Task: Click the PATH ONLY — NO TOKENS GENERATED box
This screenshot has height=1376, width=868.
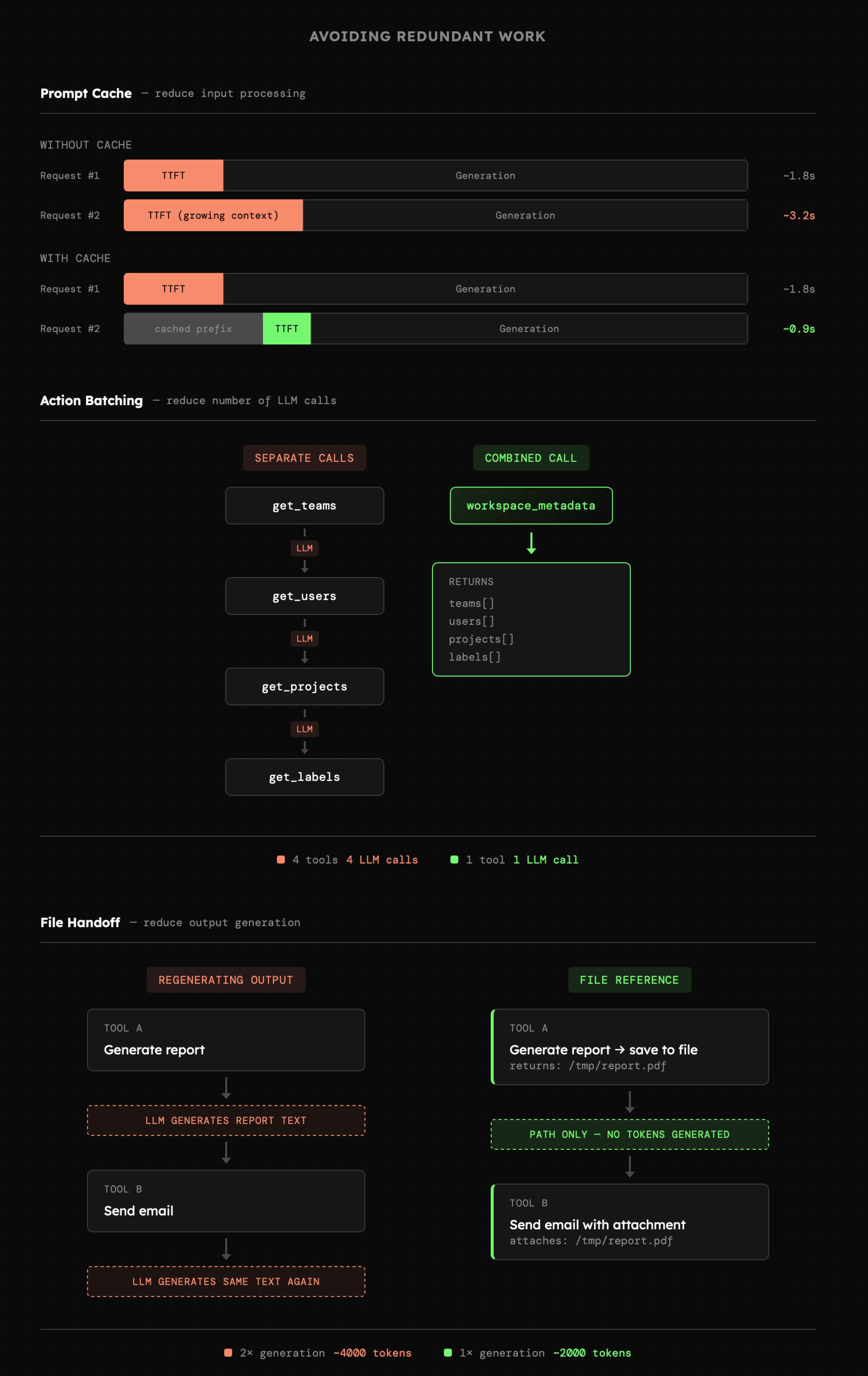Action: (x=630, y=1134)
